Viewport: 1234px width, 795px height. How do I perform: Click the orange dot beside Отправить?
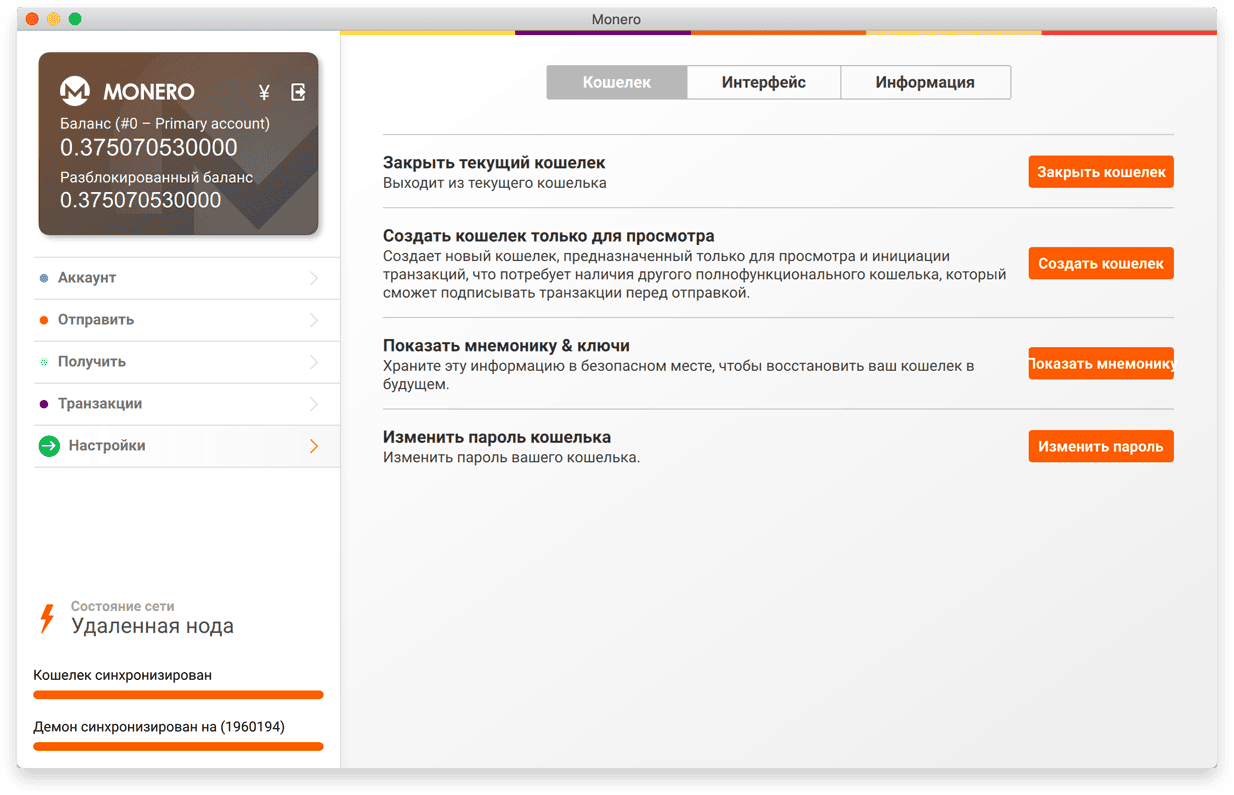[44, 320]
